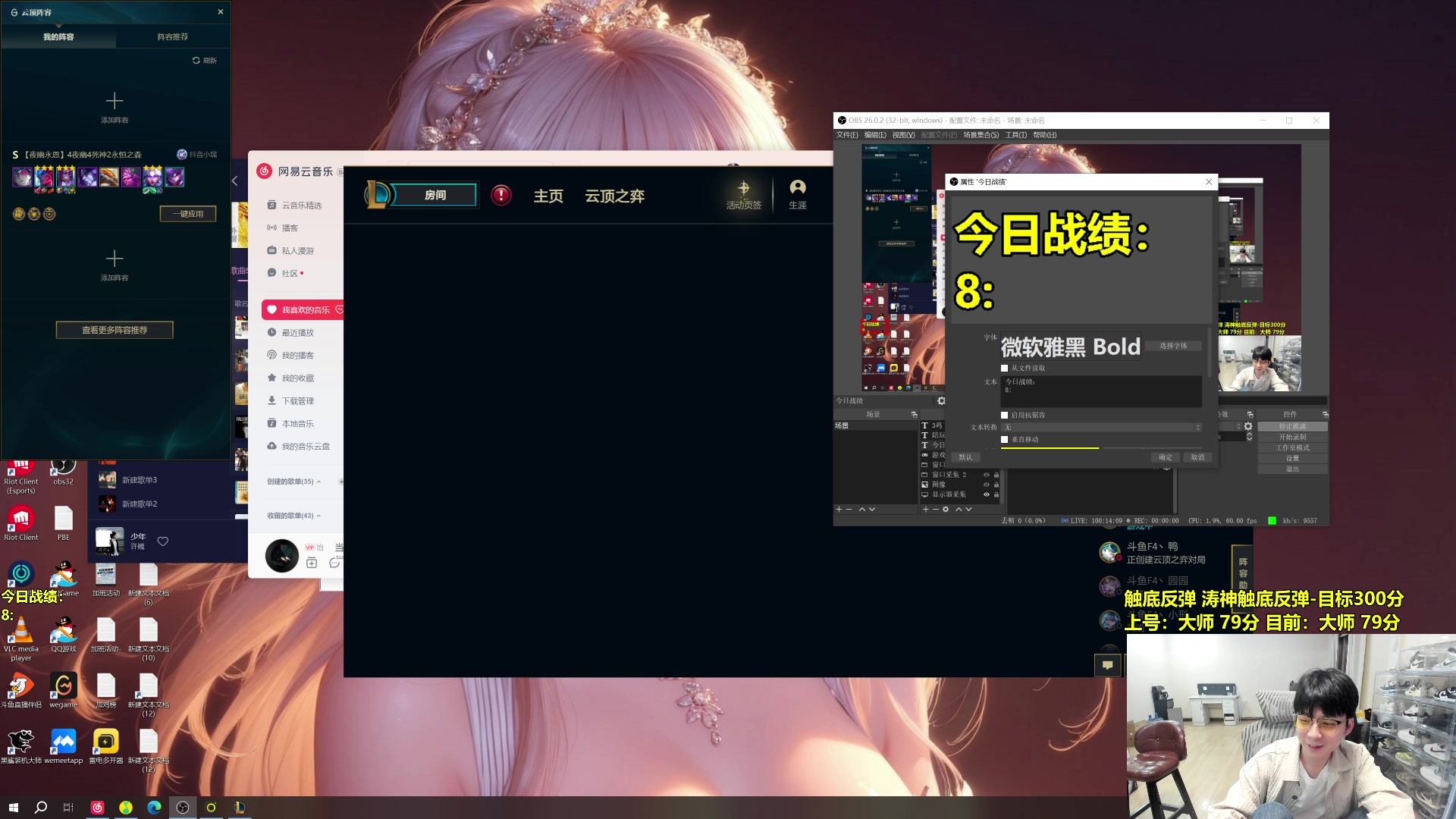This screenshot has height=819, width=1456.
Task: Collapse 创建的歌单(35) section
Action: [318, 482]
